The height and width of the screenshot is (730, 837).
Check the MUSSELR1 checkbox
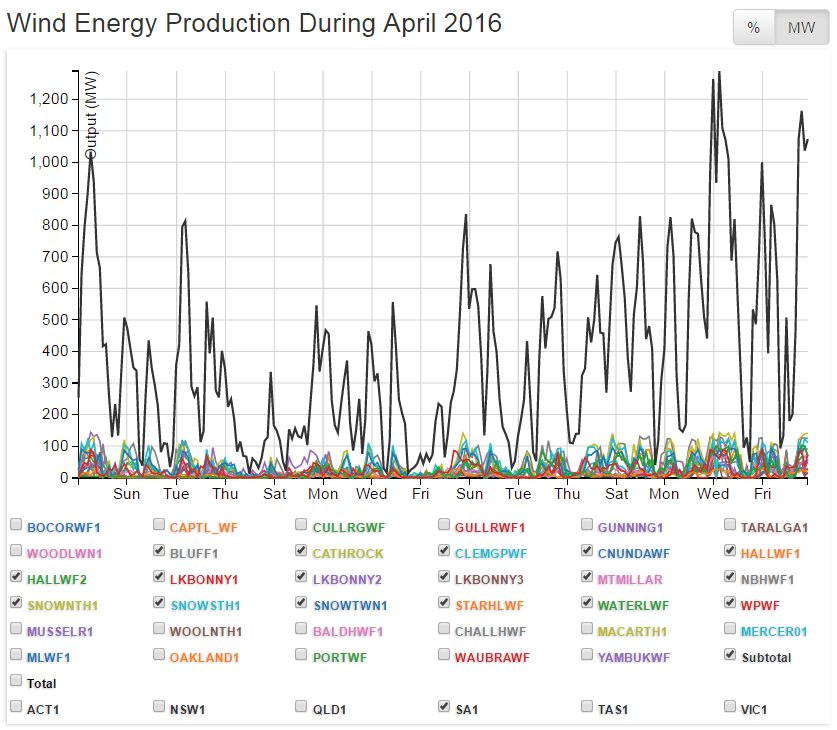[16, 627]
